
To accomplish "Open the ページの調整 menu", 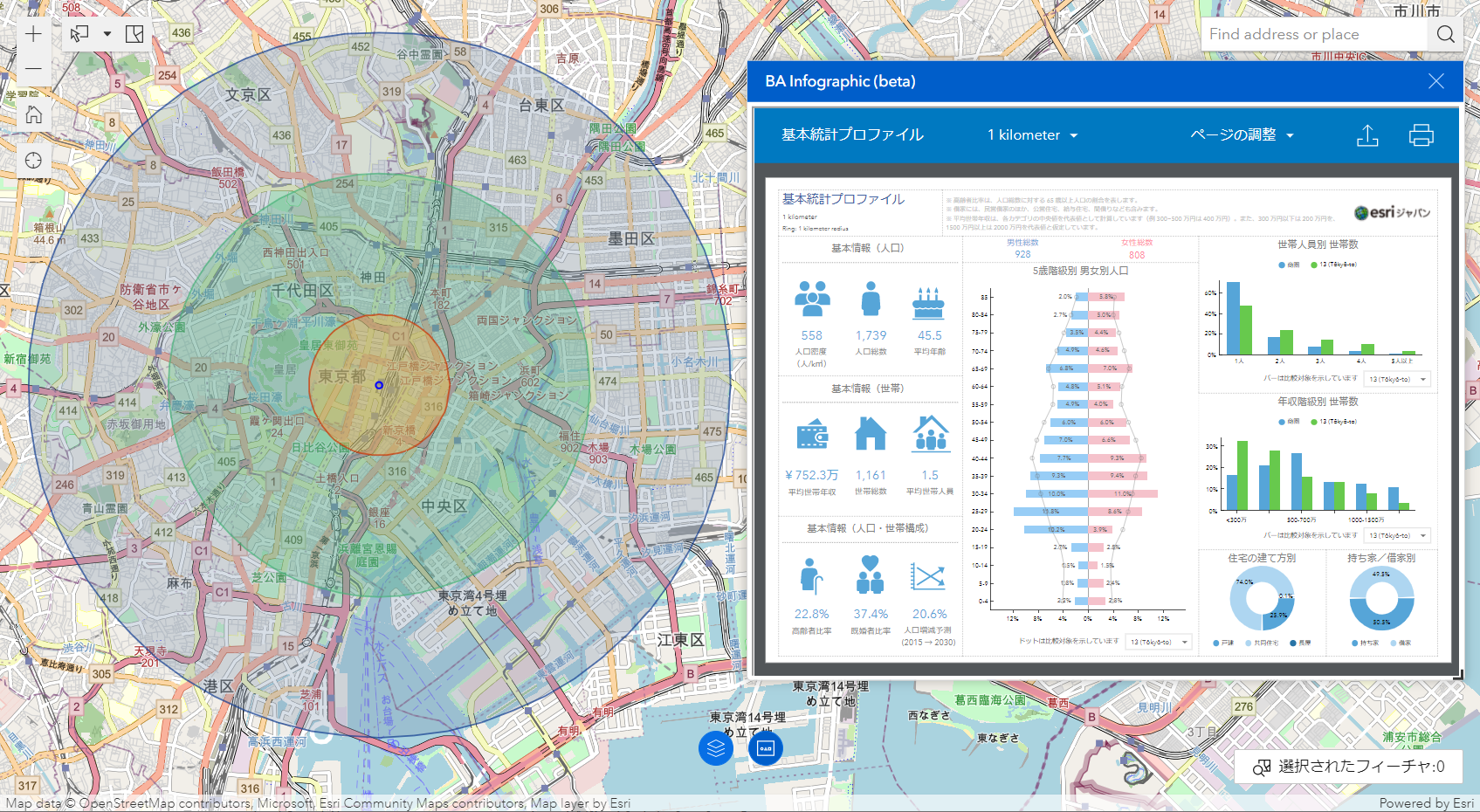I will (x=1242, y=134).
